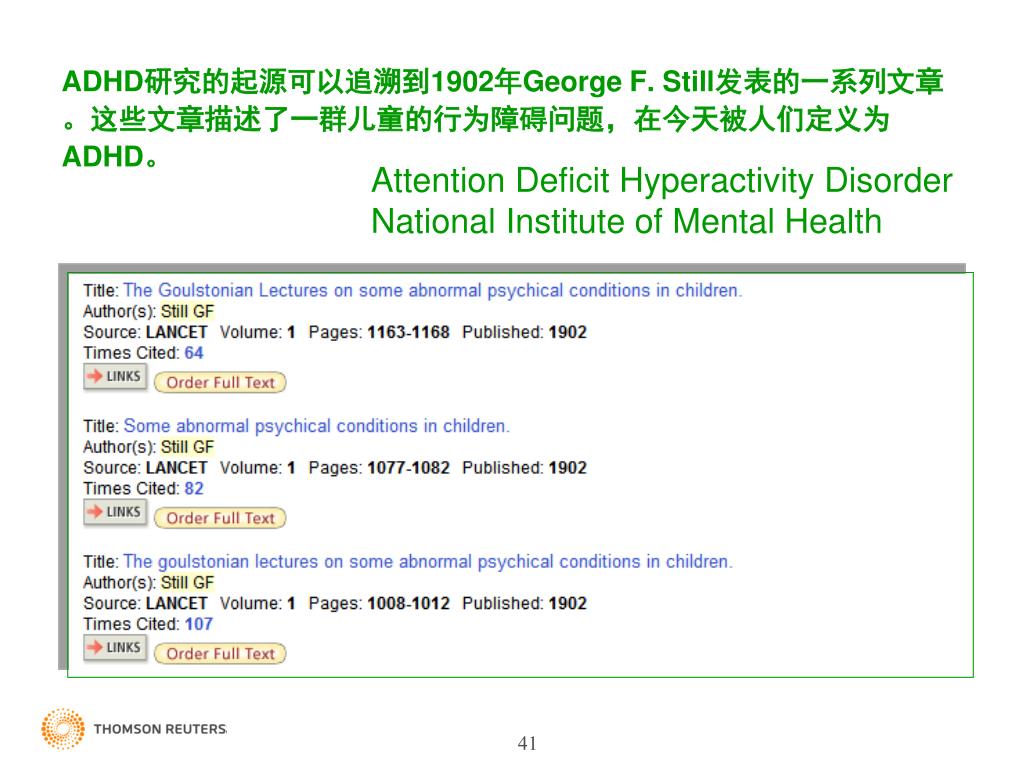Click pages value 1077-1082
This screenshot has width=1024, height=768.
pos(408,468)
